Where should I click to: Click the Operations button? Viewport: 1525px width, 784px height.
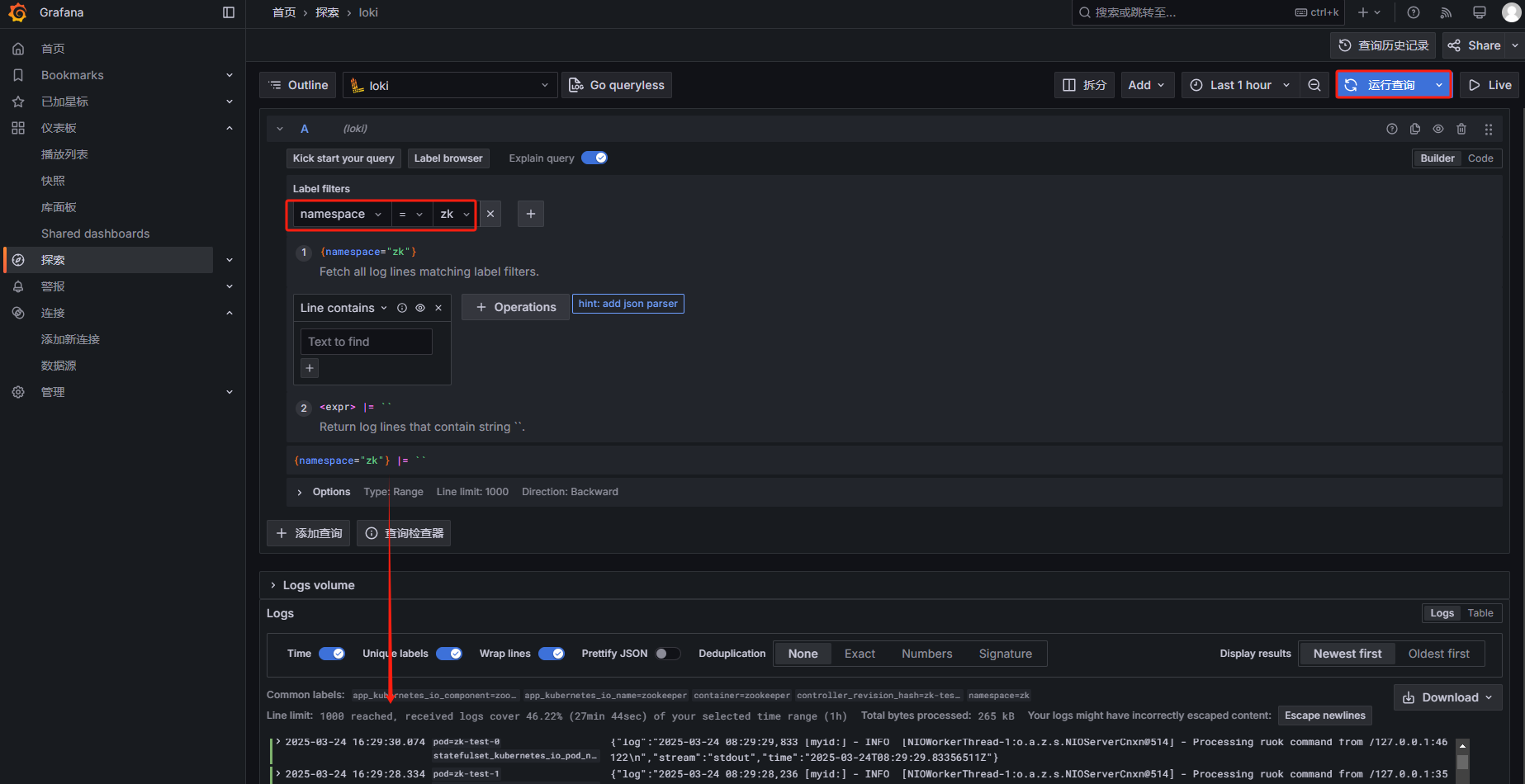[516, 307]
